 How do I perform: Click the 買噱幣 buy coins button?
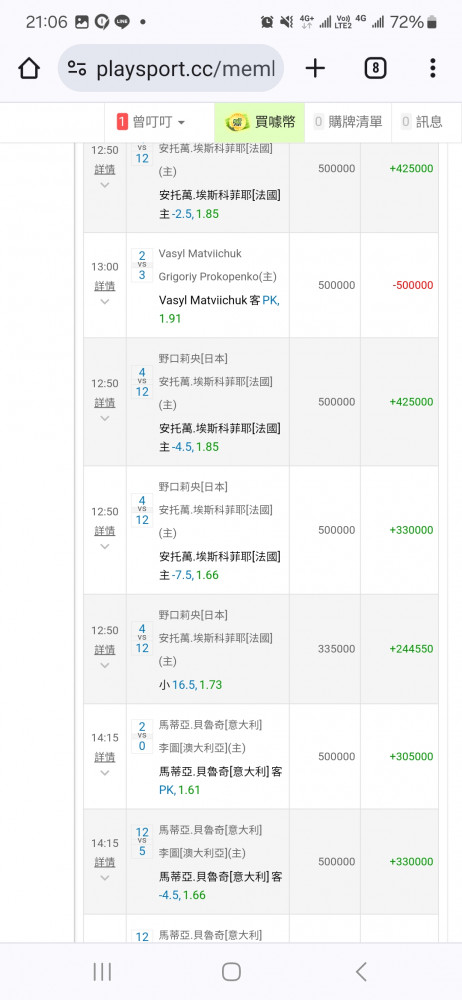(259, 122)
